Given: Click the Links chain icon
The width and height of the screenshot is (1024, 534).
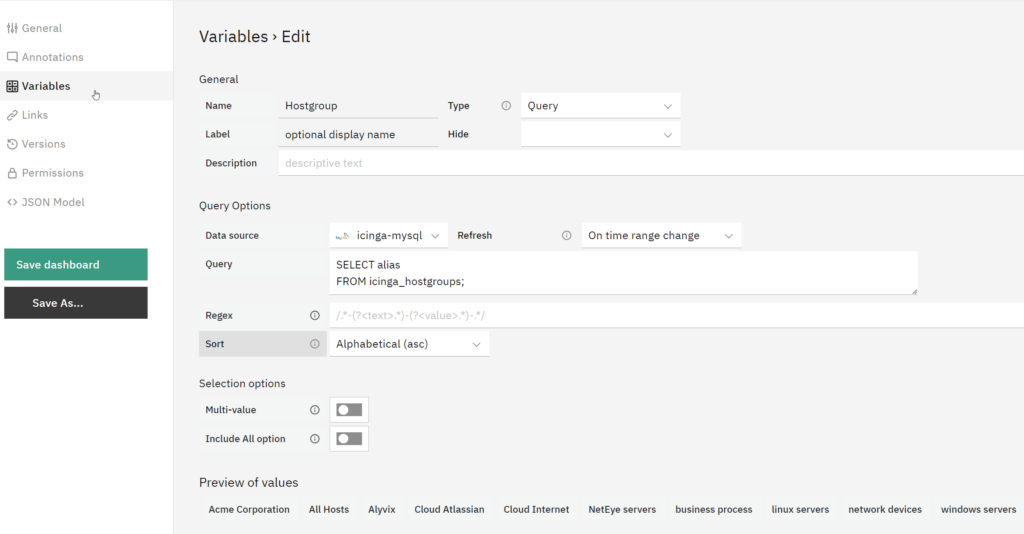Looking at the screenshot, I should [x=12, y=115].
